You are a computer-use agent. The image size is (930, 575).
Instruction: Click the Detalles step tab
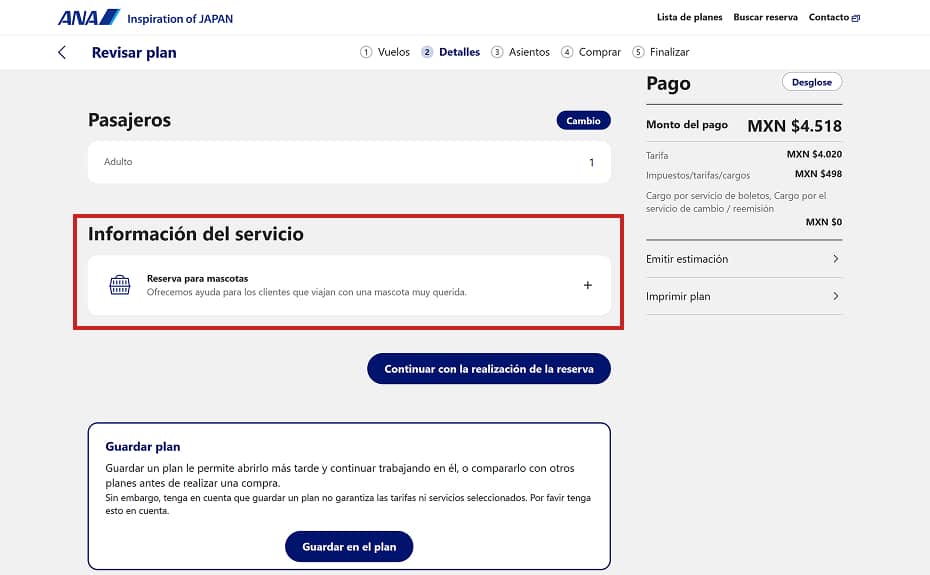(459, 52)
